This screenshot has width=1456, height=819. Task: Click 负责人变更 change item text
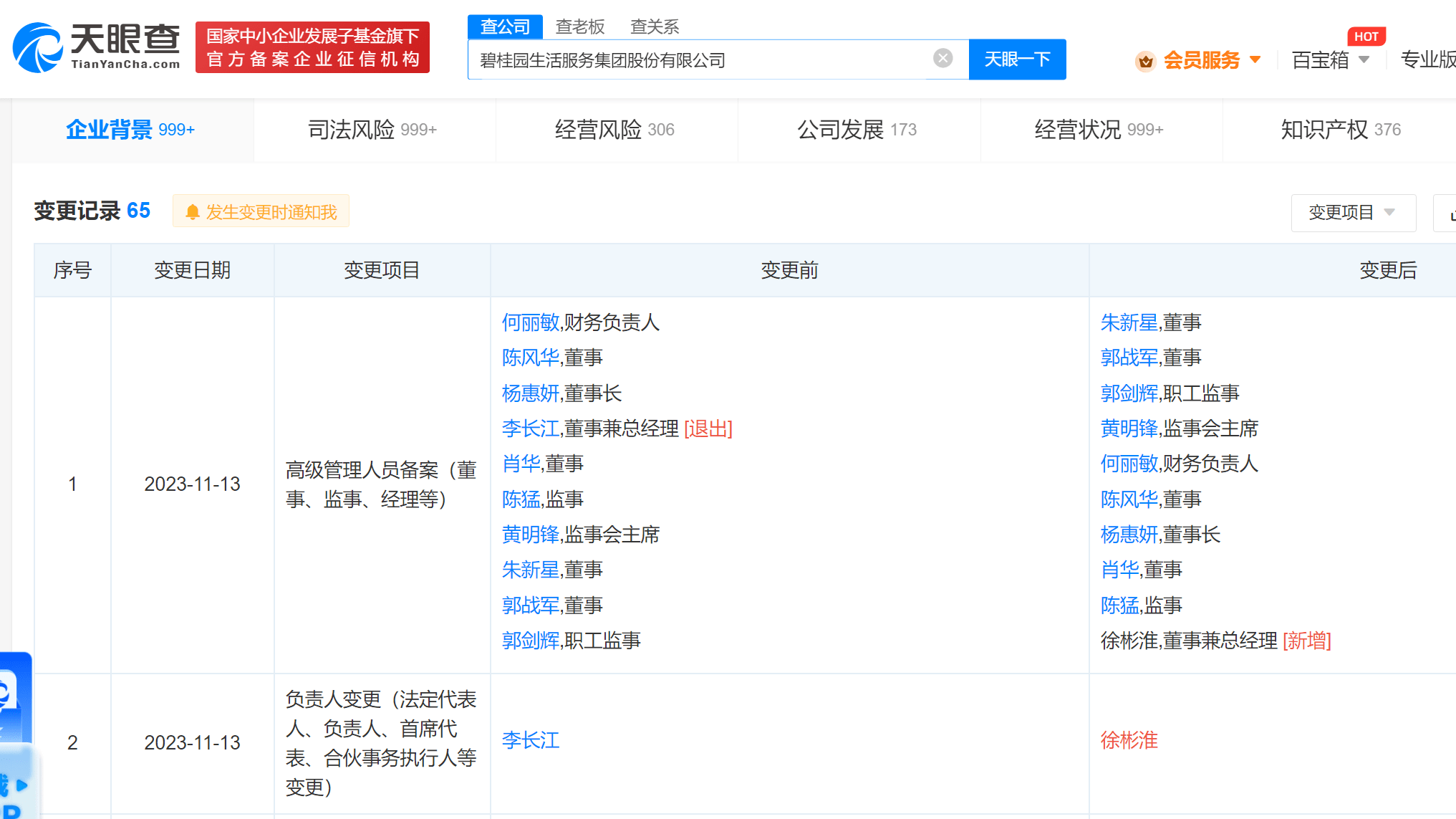click(381, 743)
